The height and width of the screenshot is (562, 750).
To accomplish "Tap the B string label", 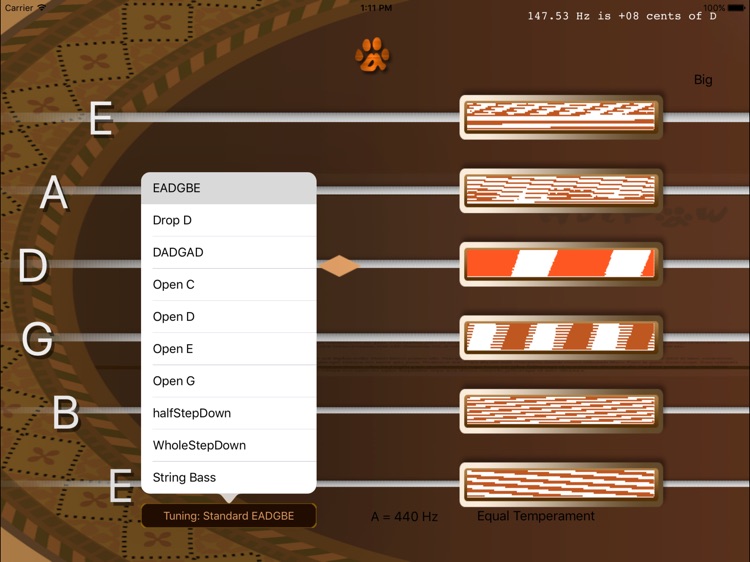I will tap(66, 412).
